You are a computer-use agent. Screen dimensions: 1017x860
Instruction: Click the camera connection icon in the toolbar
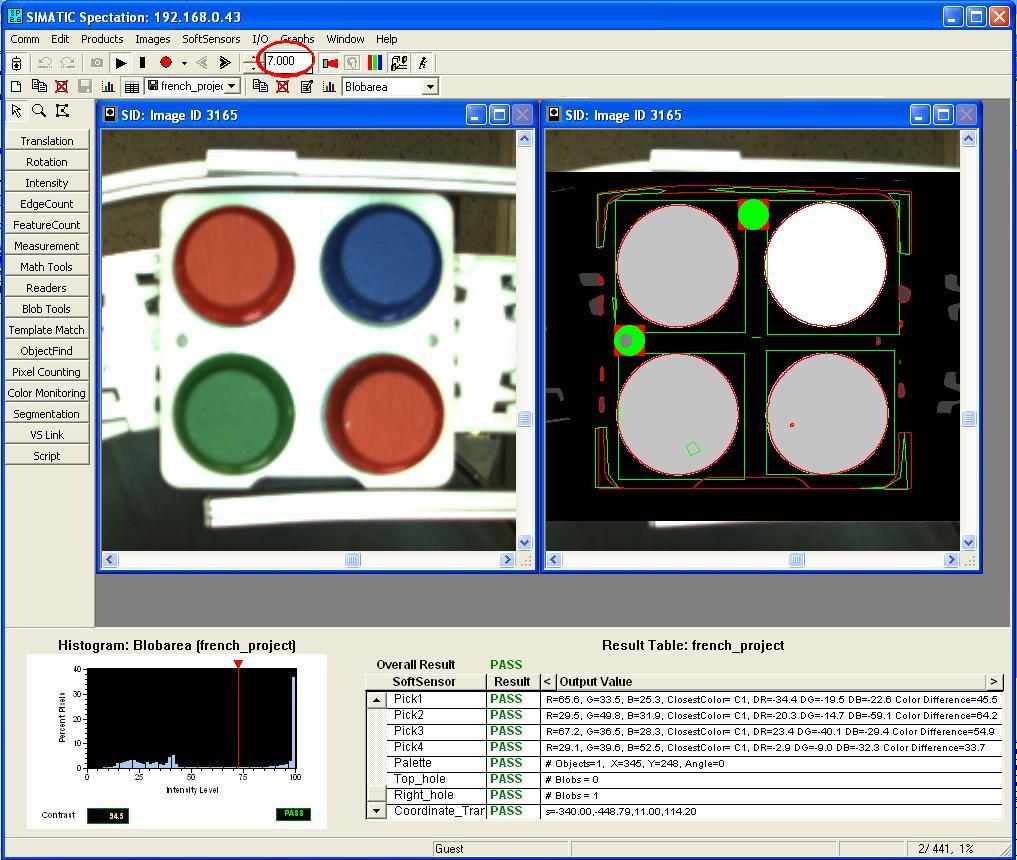pyautogui.click(x=17, y=63)
